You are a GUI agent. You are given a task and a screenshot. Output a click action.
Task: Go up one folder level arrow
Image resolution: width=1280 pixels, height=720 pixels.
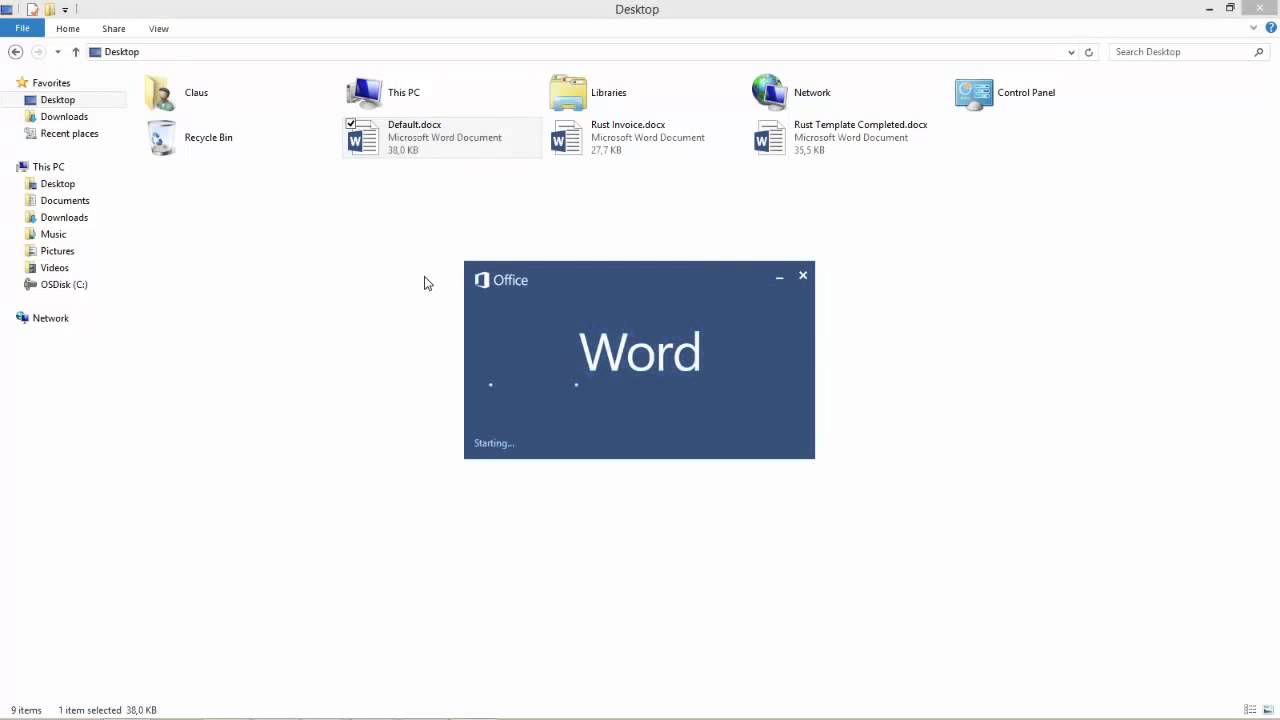coord(75,52)
